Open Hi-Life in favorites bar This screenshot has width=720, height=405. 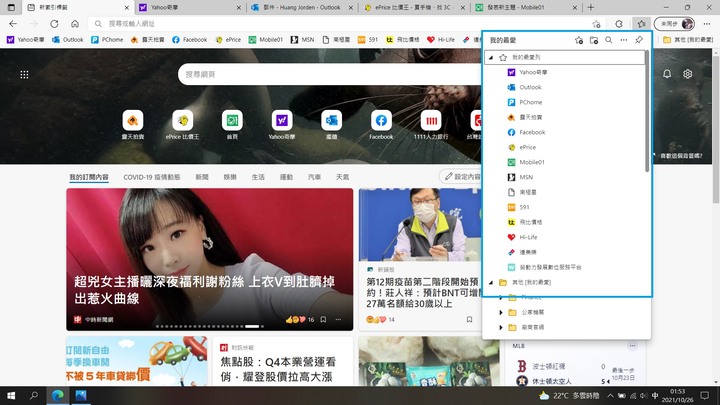click(441, 40)
